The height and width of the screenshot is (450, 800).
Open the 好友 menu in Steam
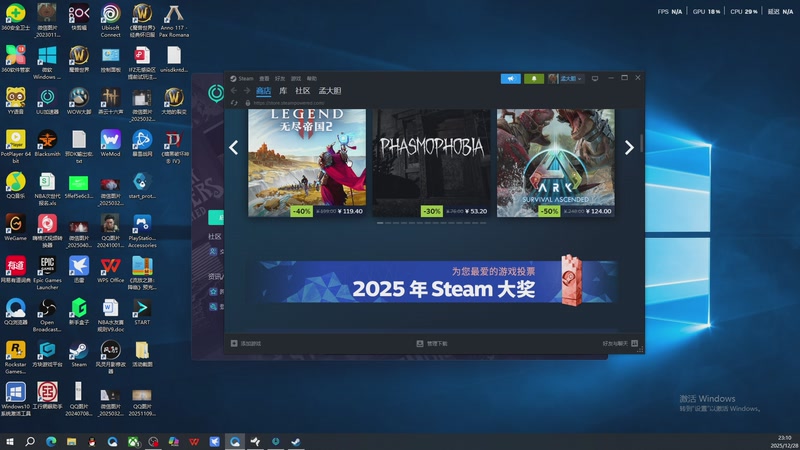pyautogui.click(x=280, y=79)
